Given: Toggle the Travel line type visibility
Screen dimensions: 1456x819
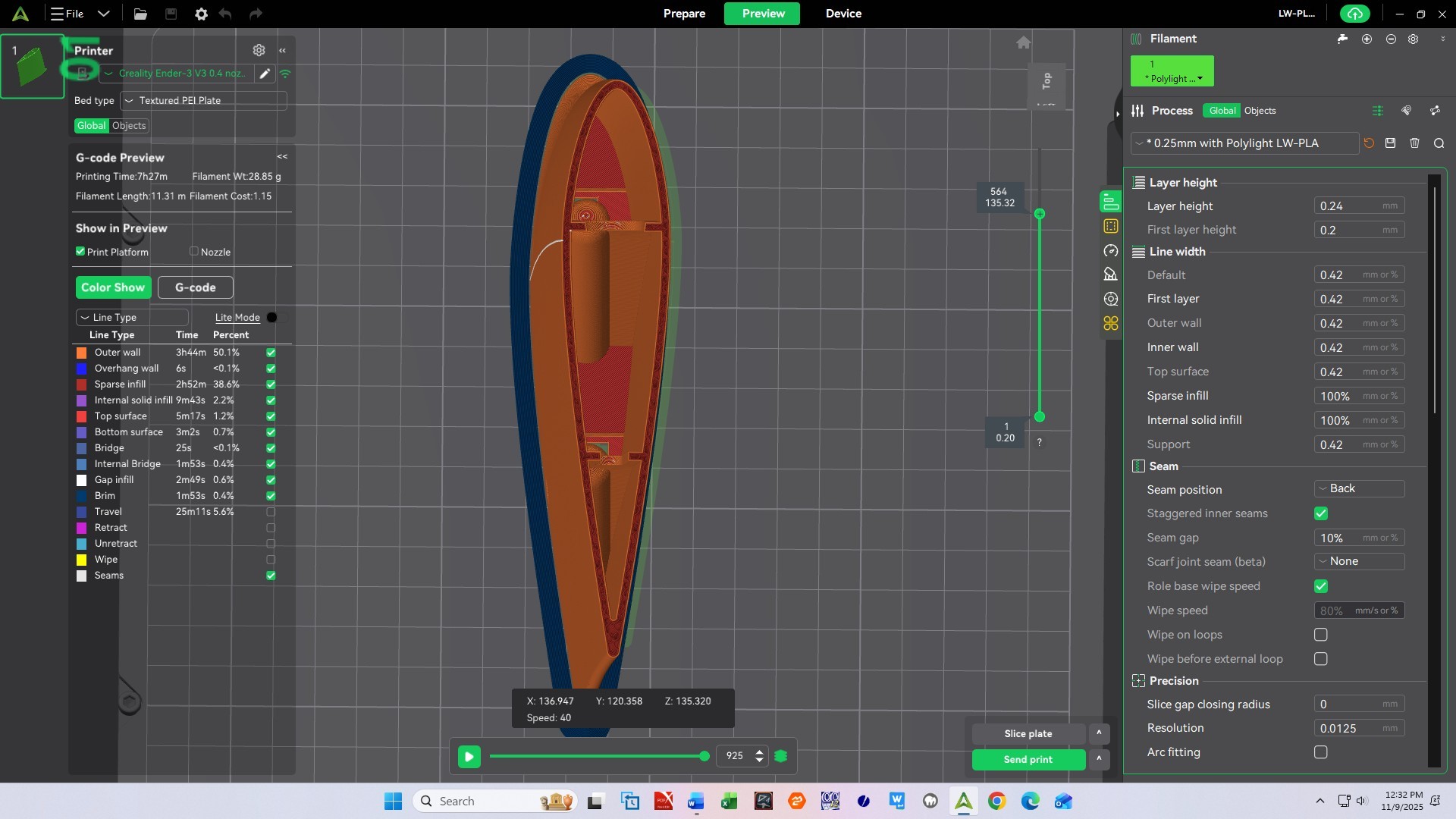Looking at the screenshot, I should click(x=271, y=512).
